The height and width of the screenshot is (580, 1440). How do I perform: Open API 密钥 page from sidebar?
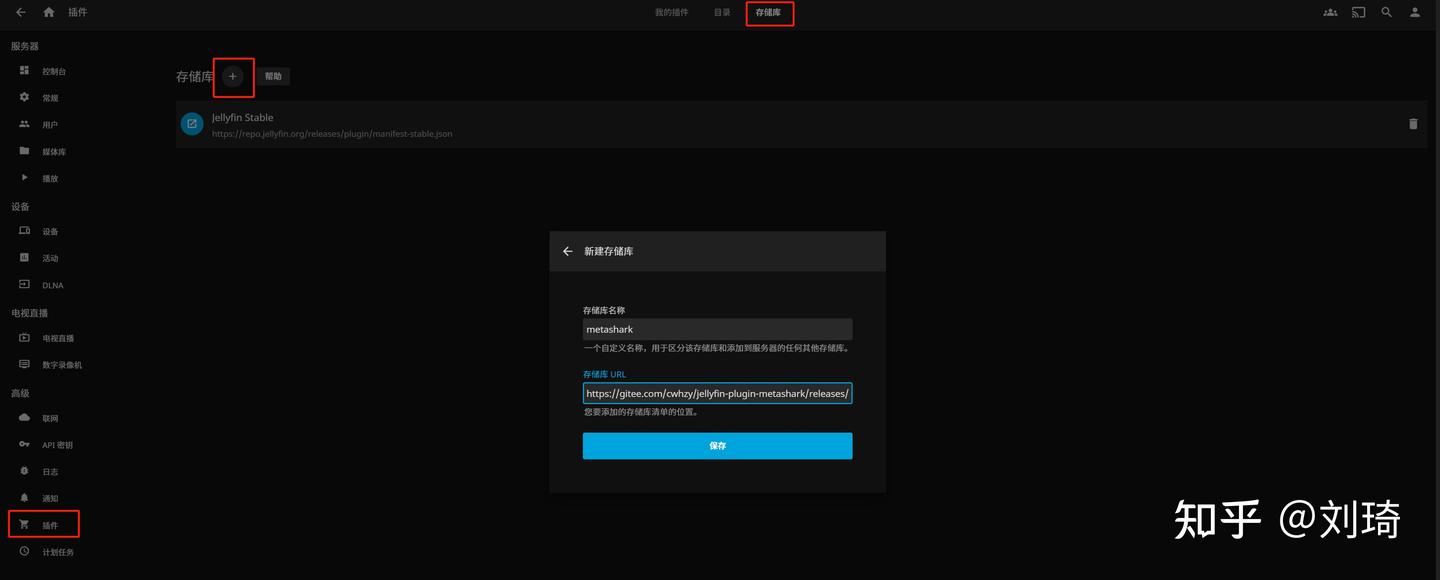(55, 444)
